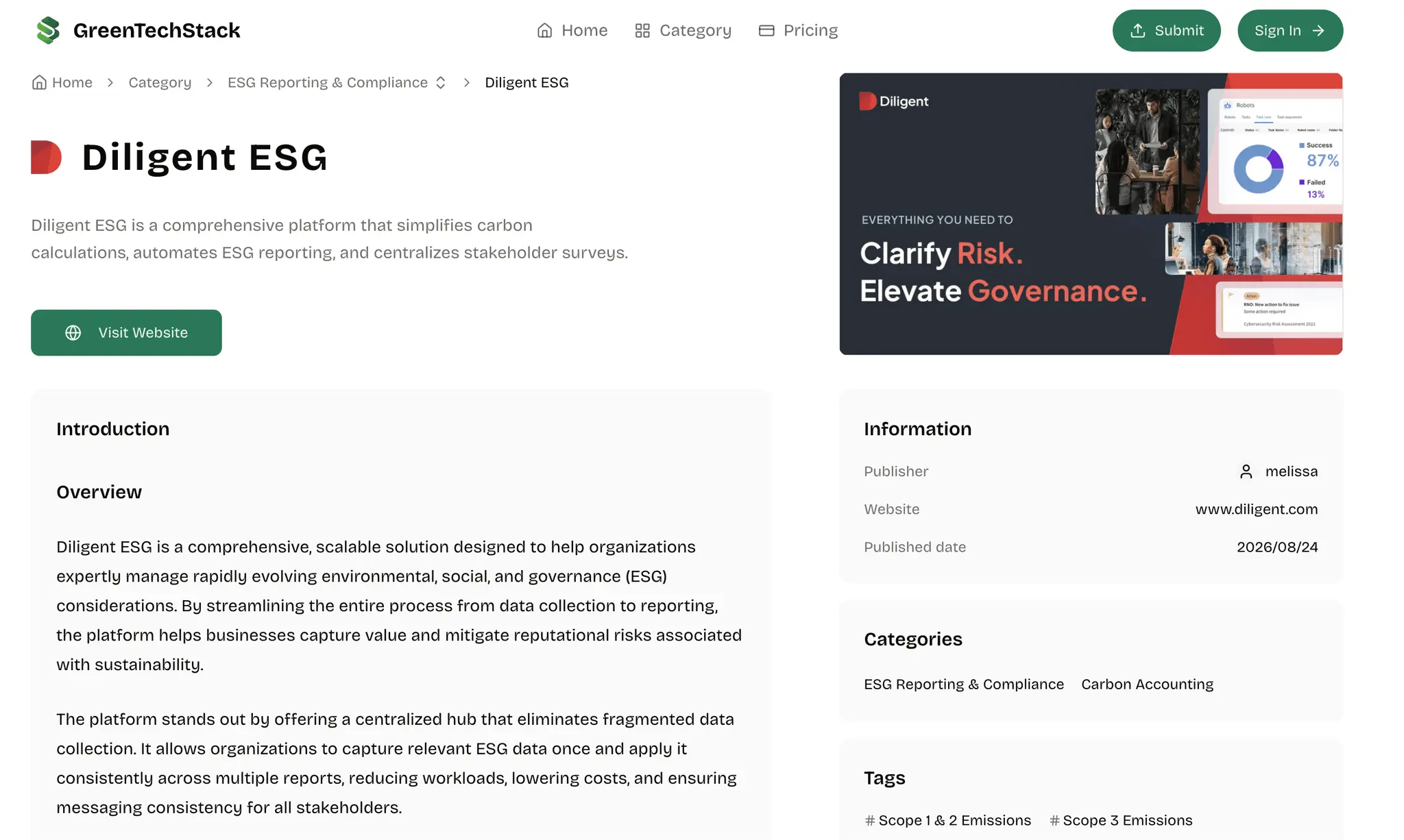Click the GreenTechStack logo icon
1404x840 pixels.
pyautogui.click(x=48, y=30)
